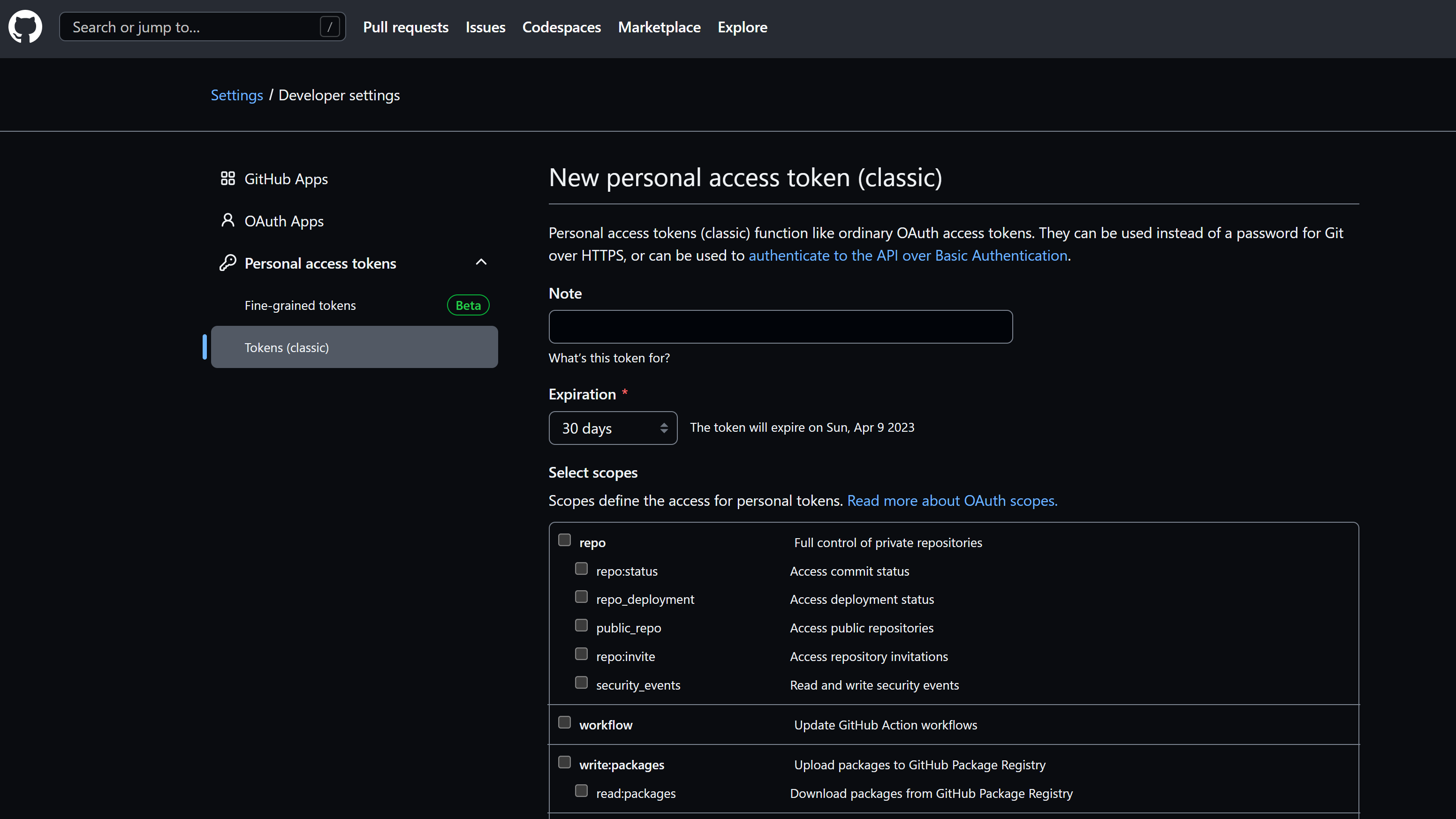Go to Codespaces
Screen dimensions: 1456x819
point(561,27)
